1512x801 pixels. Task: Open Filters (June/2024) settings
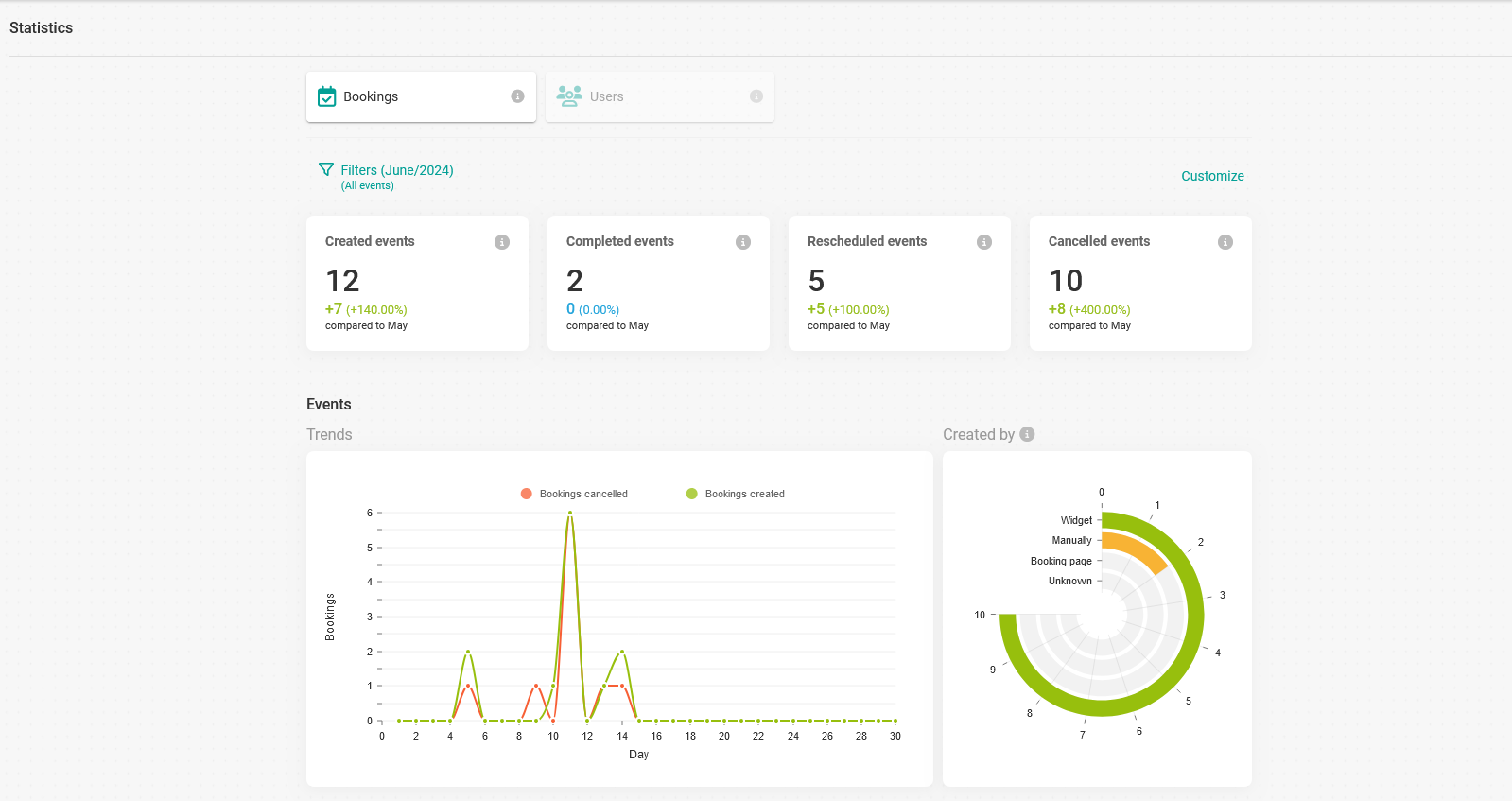pos(397,170)
